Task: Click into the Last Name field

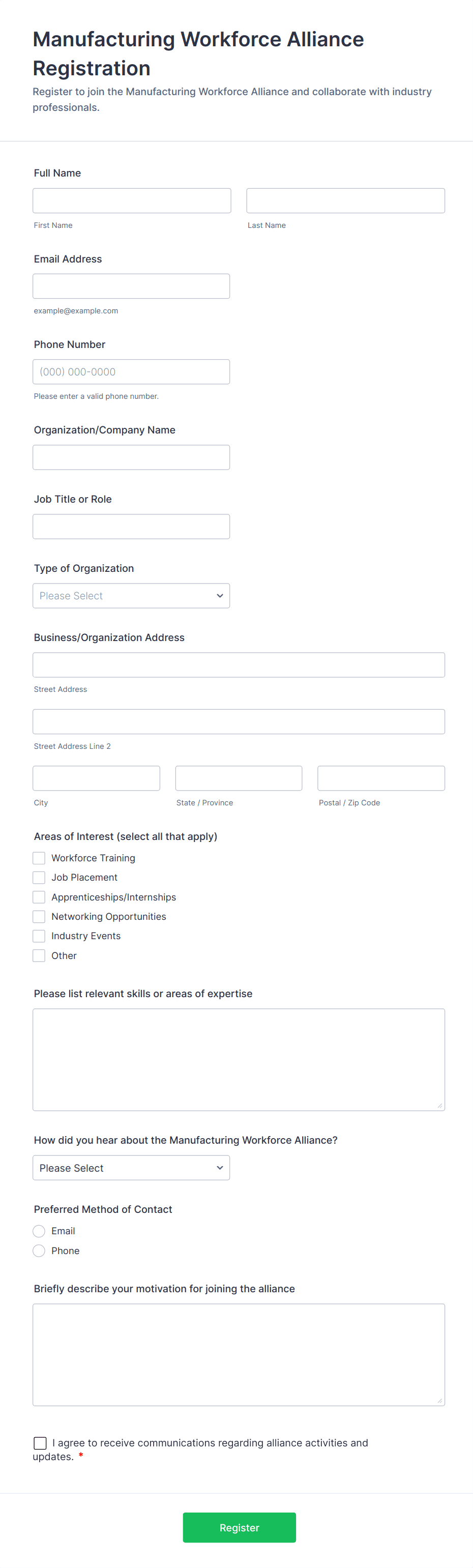Action: coord(344,200)
